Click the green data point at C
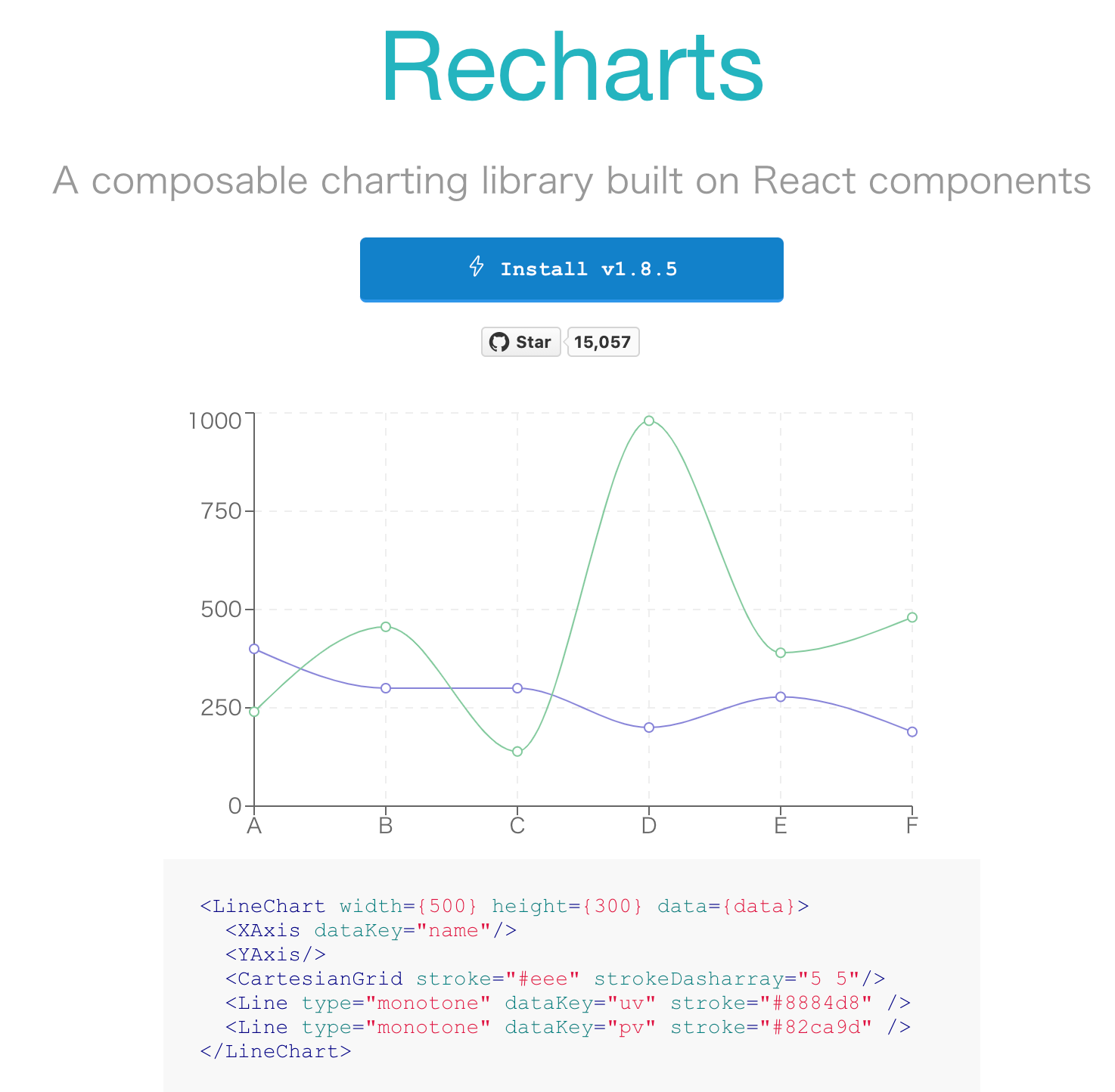Screen dimensions: 1115x1092 517,751
